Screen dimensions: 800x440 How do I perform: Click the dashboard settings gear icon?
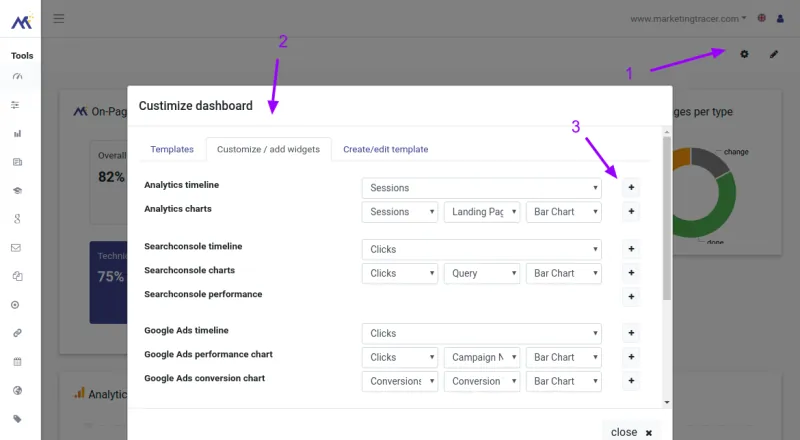pos(744,54)
